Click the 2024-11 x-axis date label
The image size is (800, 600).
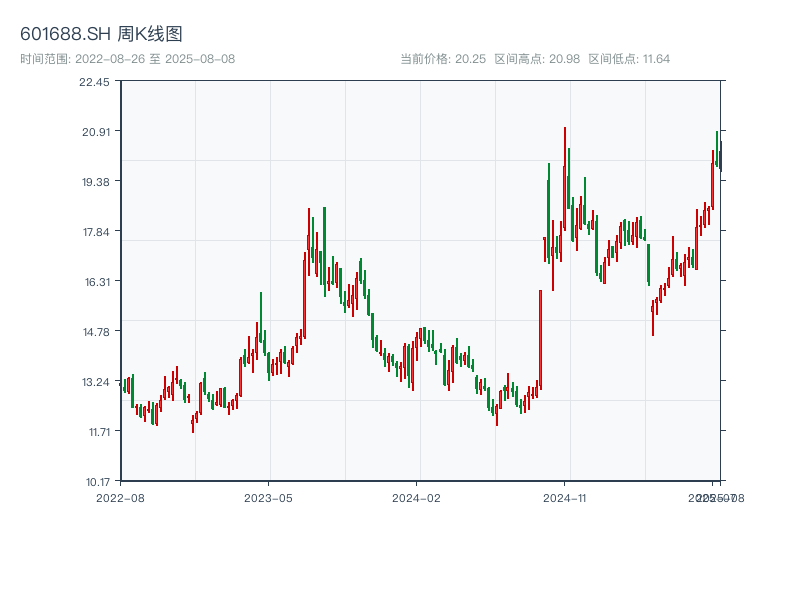coord(565,497)
